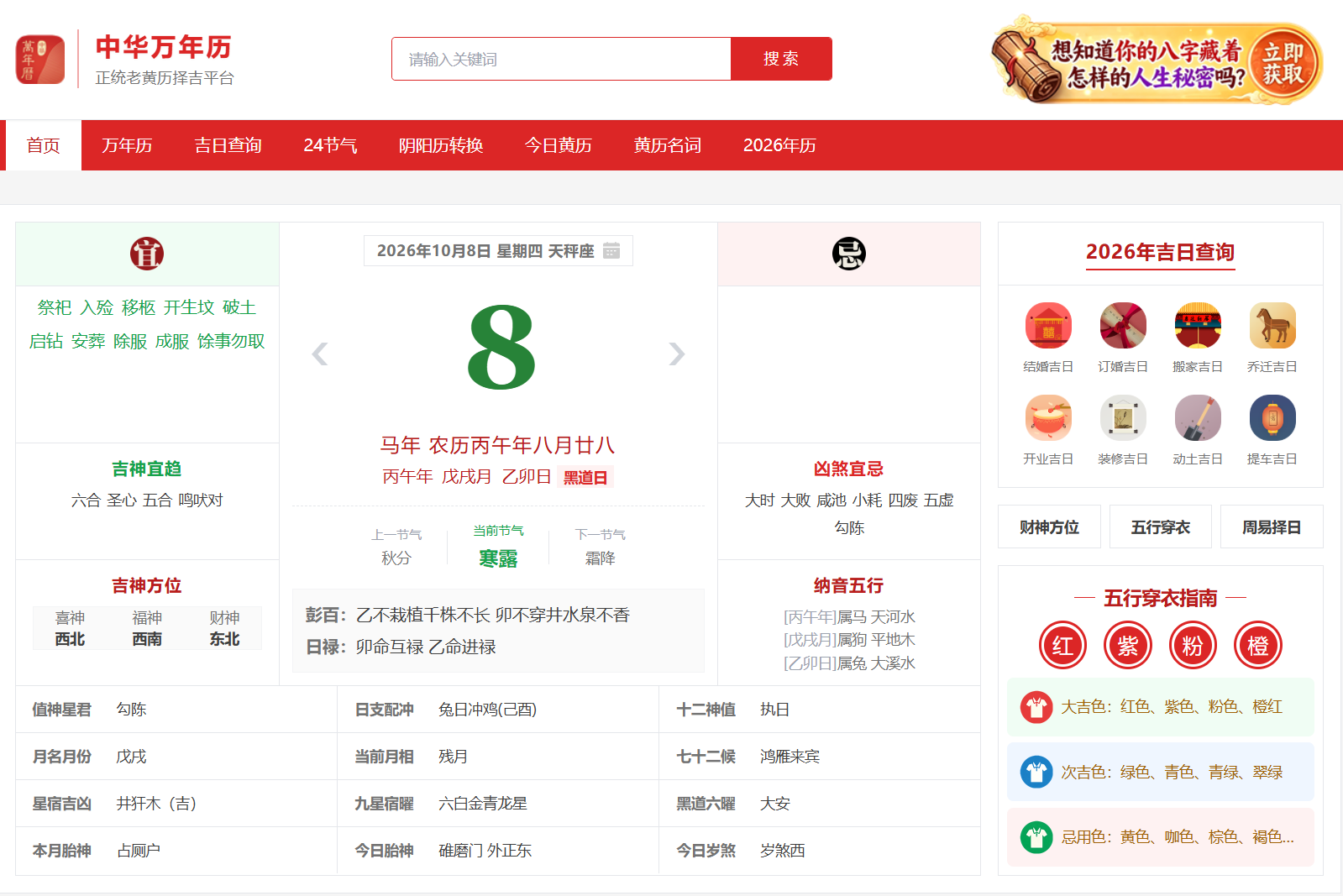This screenshot has height=896, width=1343.
Task: Open the 吉日查询 menu item
Action: coord(228,145)
